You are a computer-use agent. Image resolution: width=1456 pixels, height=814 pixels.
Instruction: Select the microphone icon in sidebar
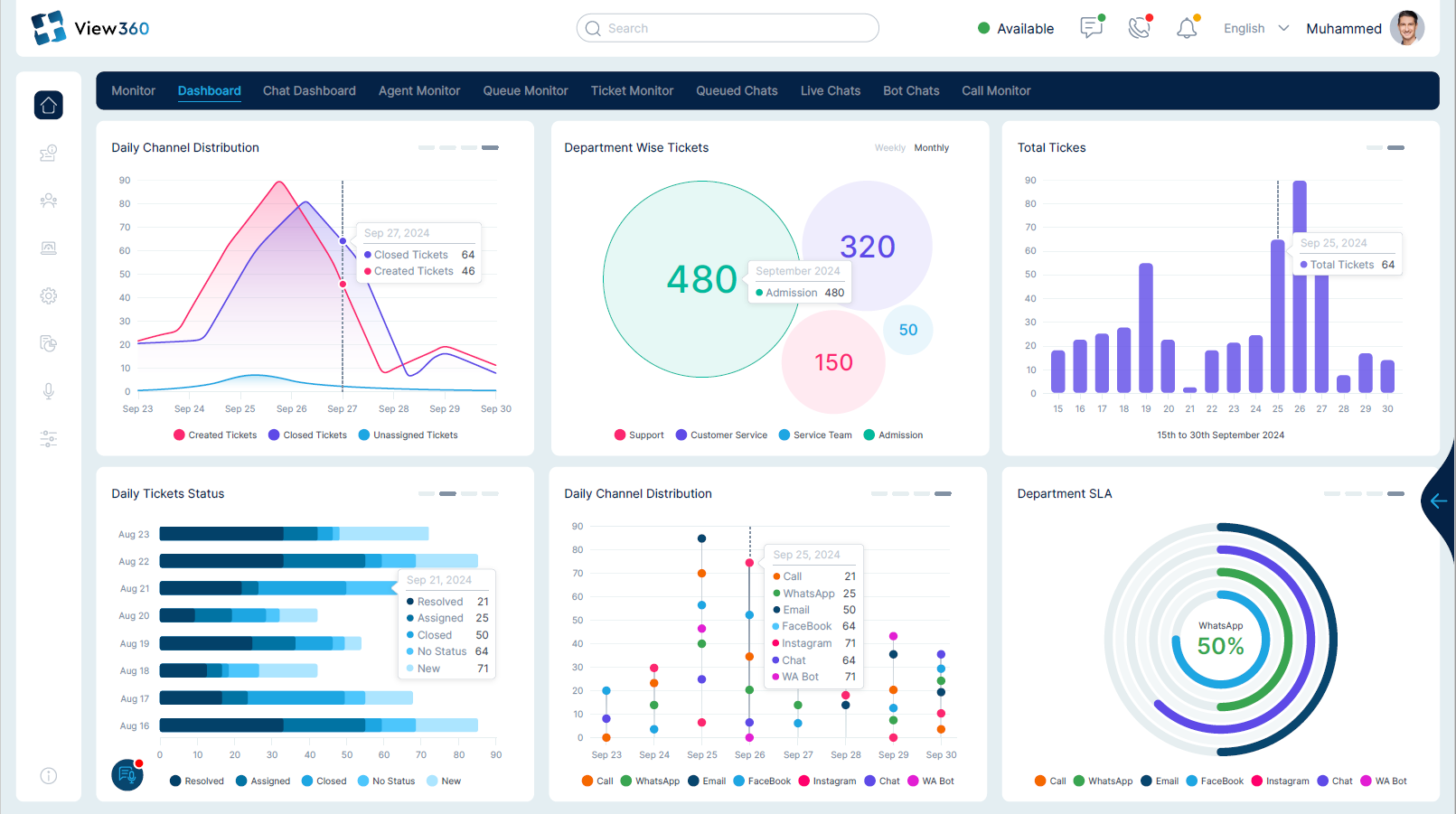pos(49,391)
